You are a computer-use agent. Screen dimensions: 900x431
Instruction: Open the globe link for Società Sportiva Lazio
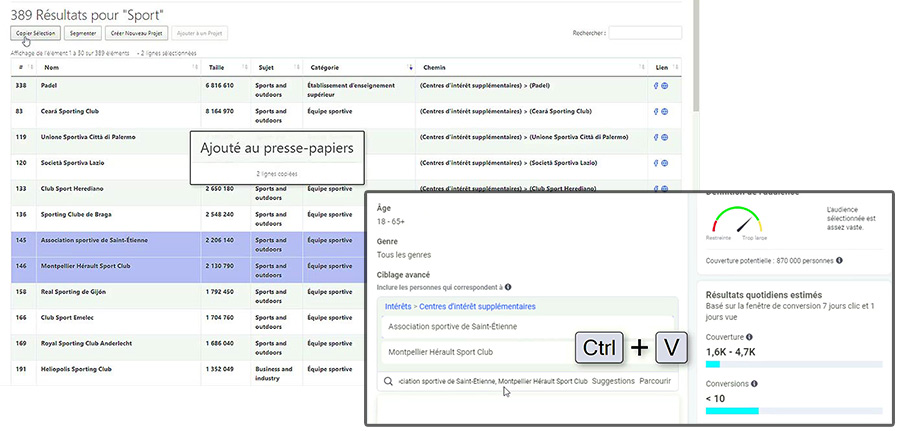[x=664, y=163]
